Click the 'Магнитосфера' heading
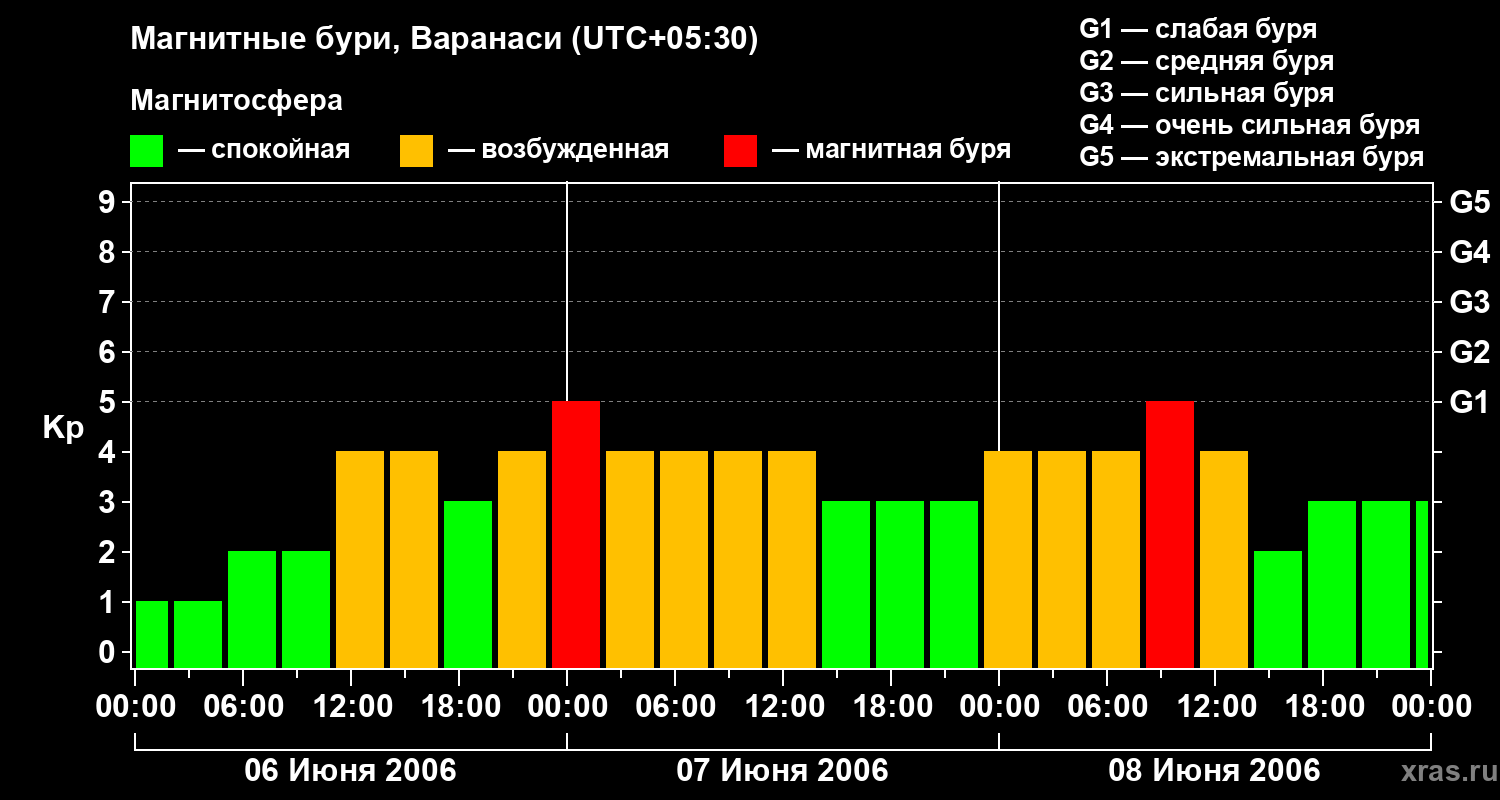 click(236, 101)
